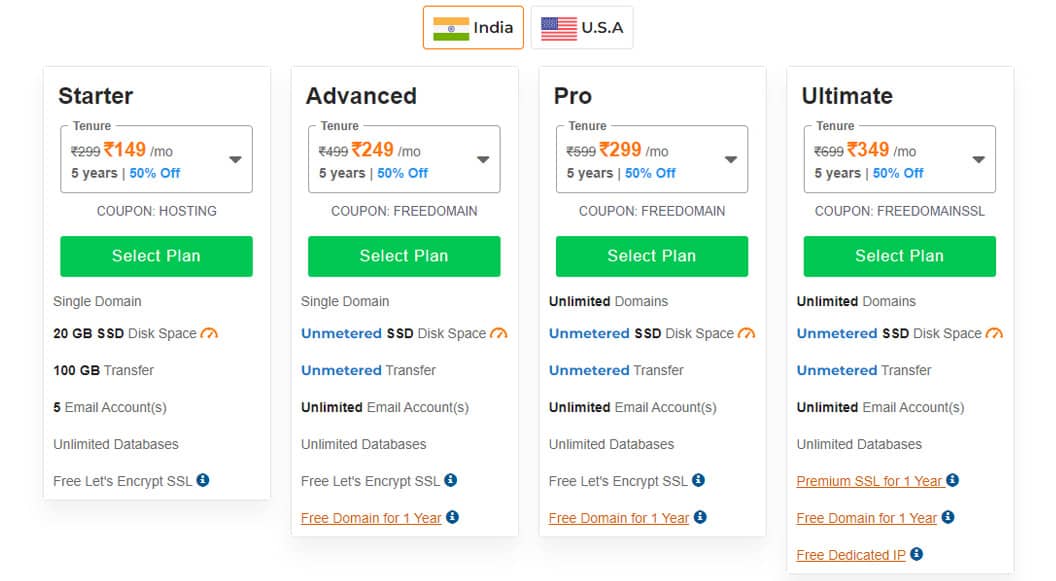Click the India flag icon
1056x581 pixels.
tap(451, 27)
